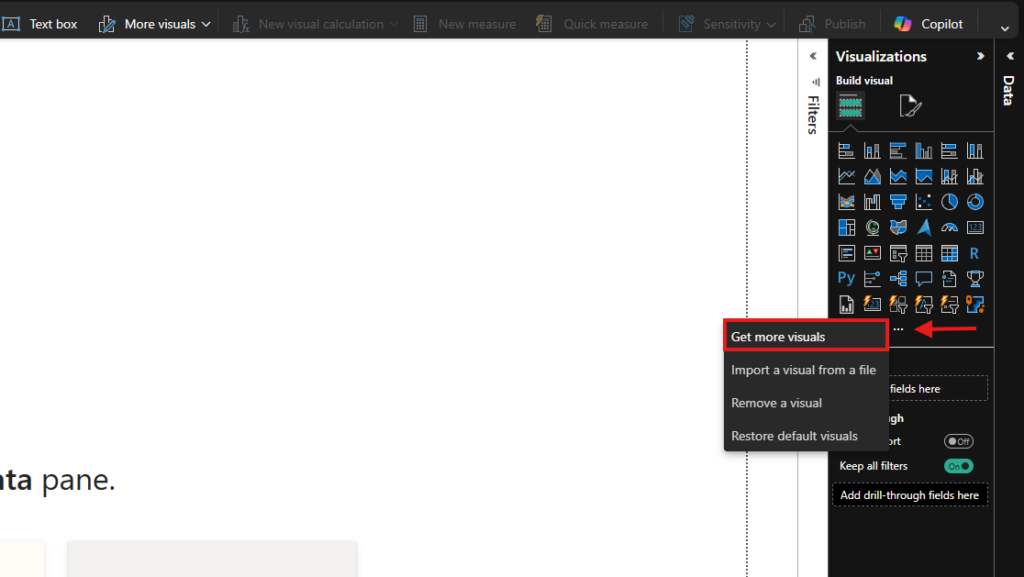Select the treemap visual
Viewport: 1024px width, 577px height.
tap(846, 228)
